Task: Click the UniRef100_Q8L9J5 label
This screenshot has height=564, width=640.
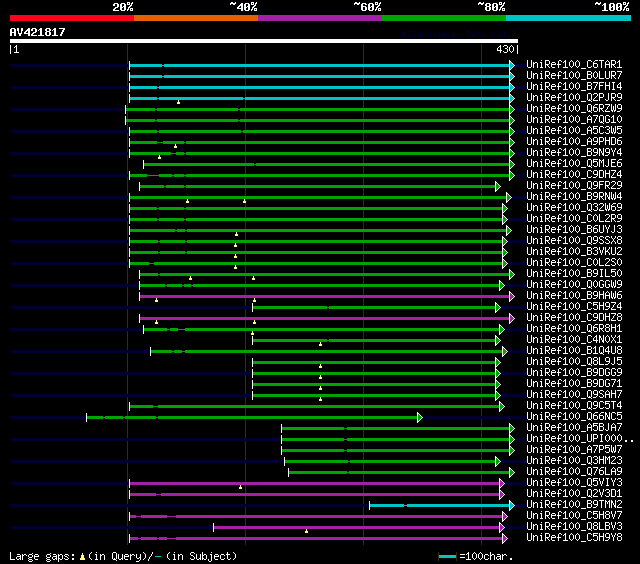Action: point(574,362)
